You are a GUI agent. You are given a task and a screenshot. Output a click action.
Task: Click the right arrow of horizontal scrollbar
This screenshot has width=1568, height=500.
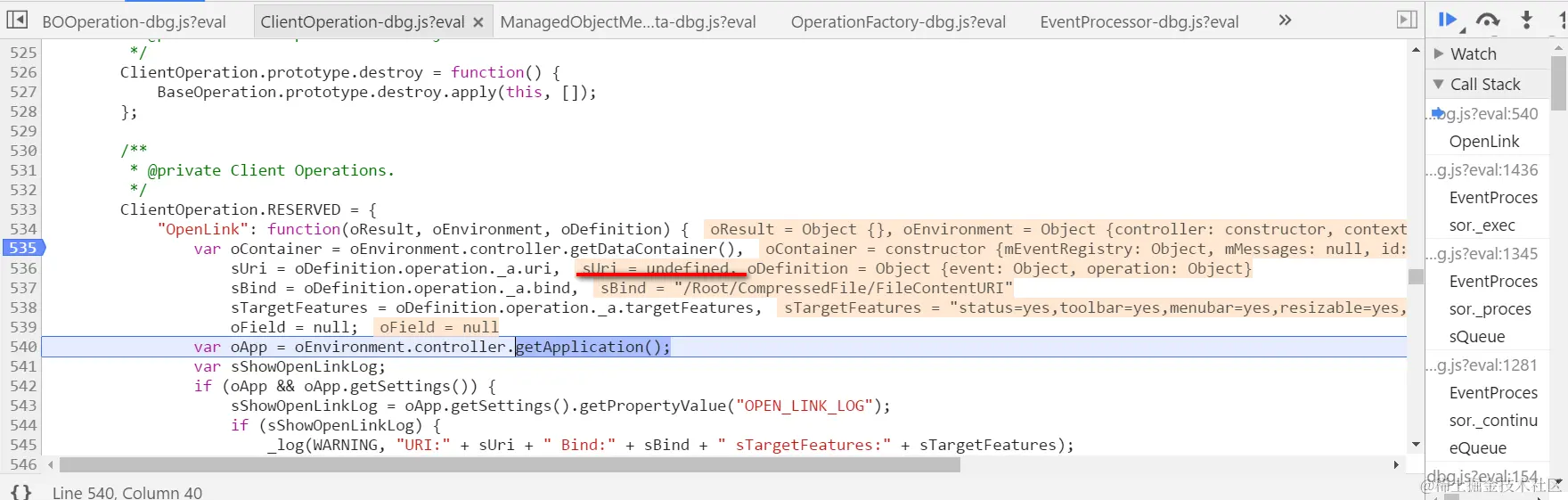(x=1396, y=464)
